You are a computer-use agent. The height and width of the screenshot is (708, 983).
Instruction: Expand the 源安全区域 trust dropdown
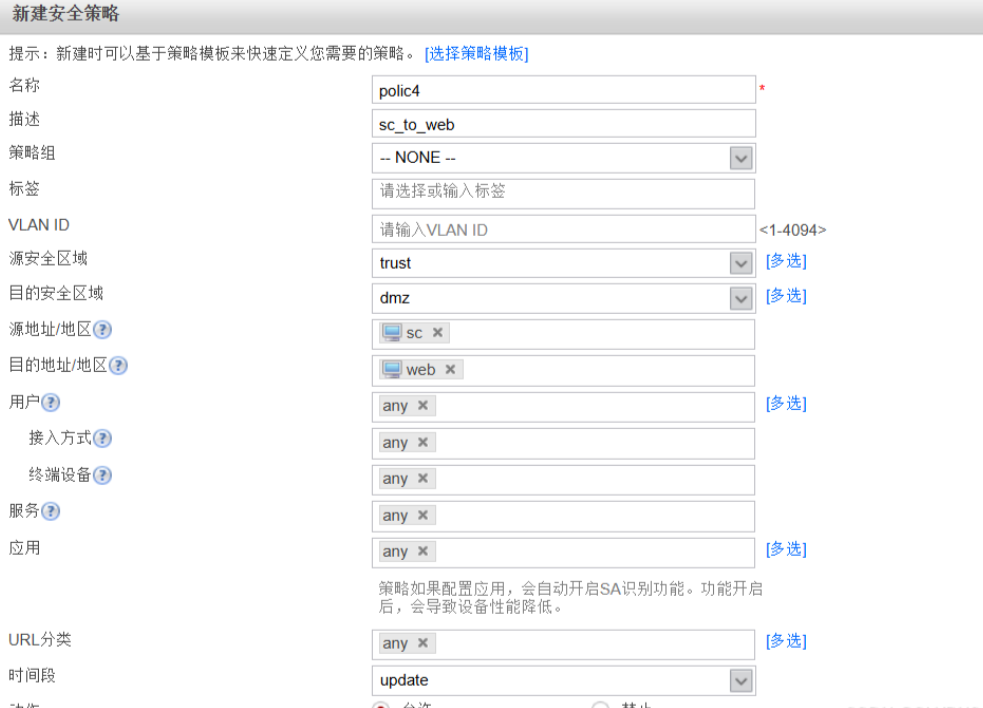point(741,263)
